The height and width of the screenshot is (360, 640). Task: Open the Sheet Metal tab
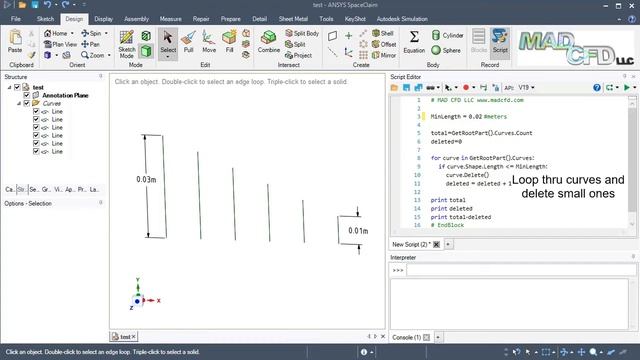[293, 19]
